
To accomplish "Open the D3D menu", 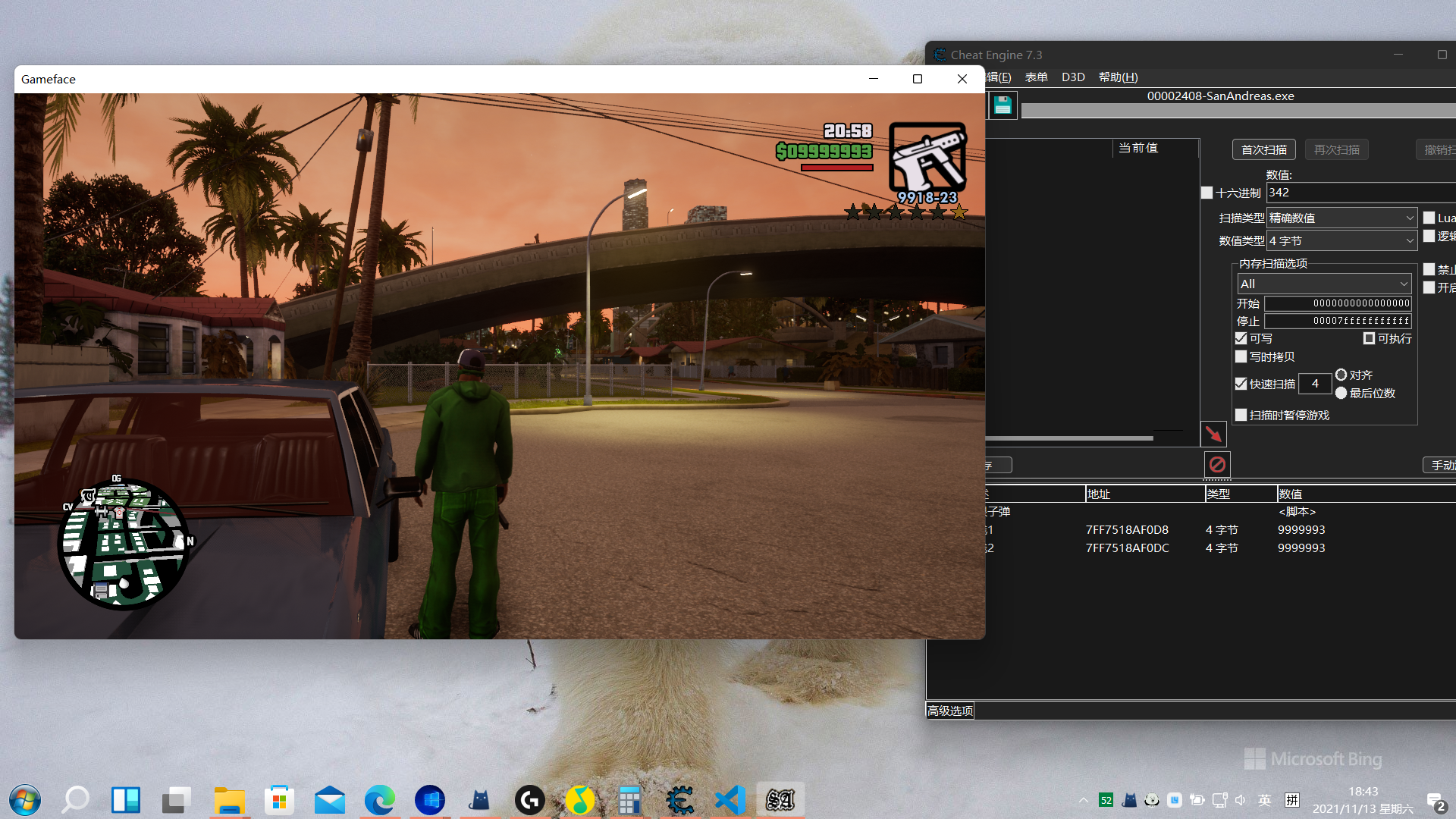I will pos(1072,77).
